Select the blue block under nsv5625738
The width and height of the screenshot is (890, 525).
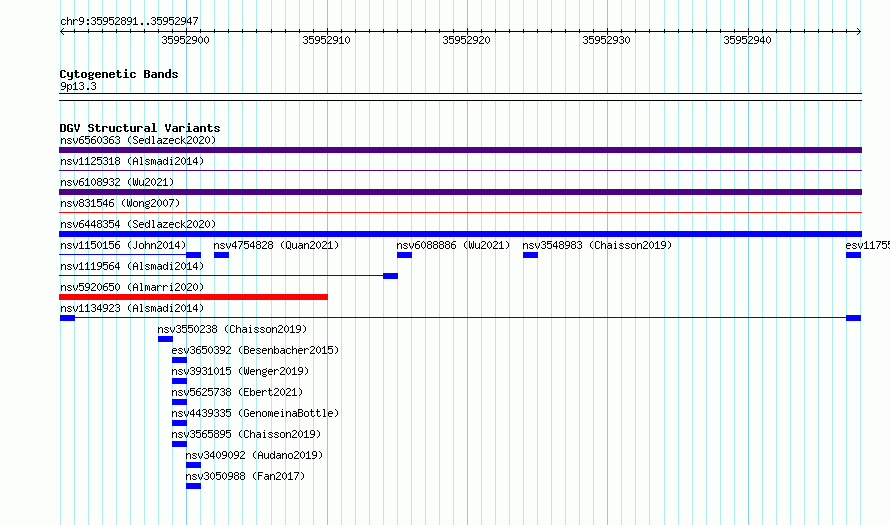[179, 402]
